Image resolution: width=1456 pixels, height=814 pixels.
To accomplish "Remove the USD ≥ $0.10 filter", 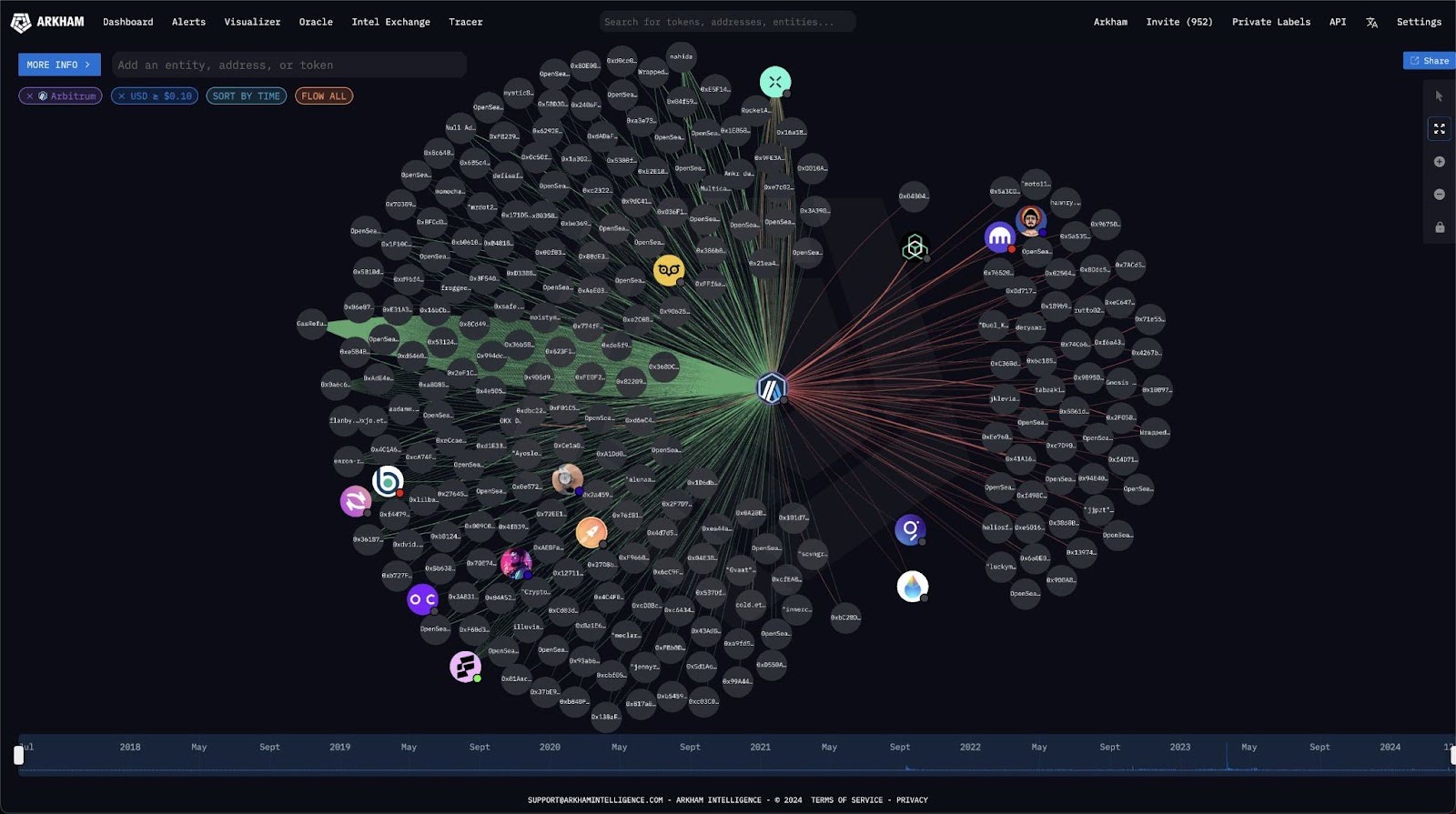I will (122, 96).
